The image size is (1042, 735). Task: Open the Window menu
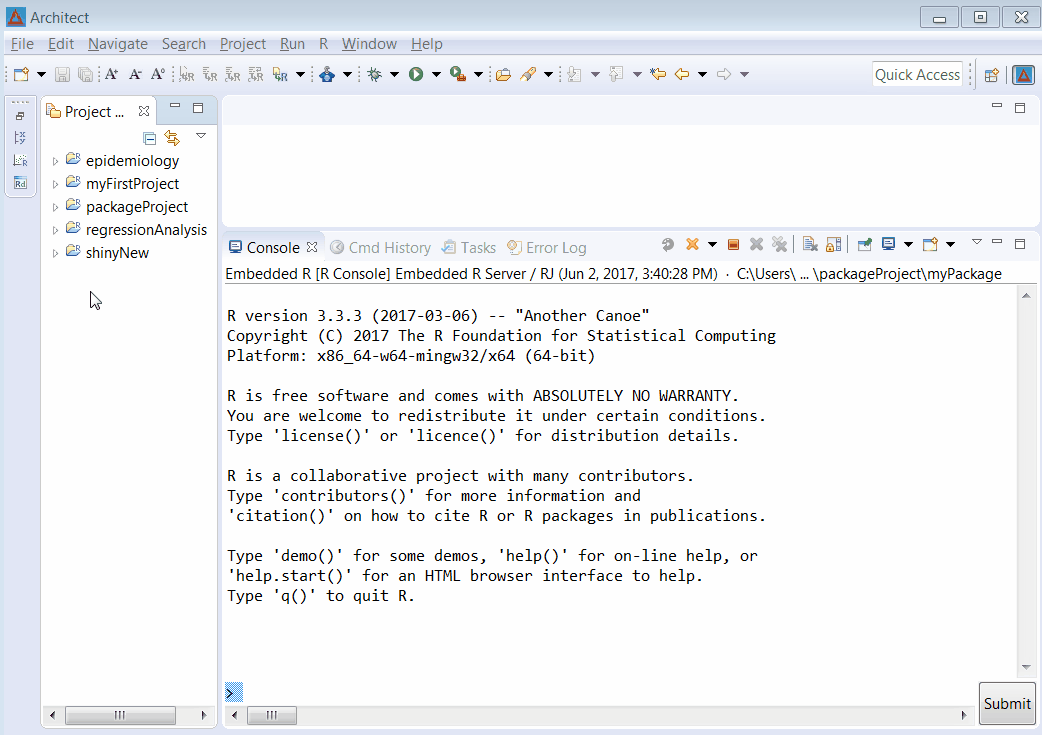pos(369,44)
